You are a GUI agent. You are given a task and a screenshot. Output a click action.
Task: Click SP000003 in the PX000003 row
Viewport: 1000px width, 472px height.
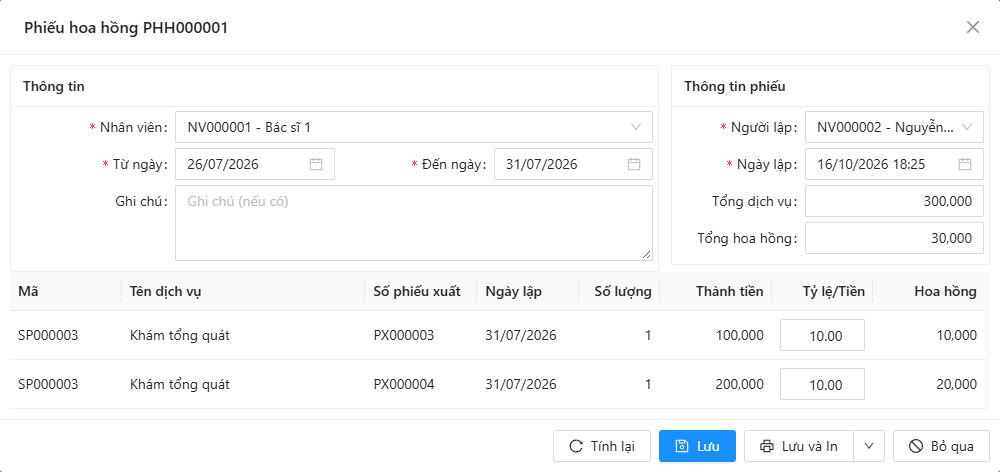pyautogui.click(x=48, y=335)
